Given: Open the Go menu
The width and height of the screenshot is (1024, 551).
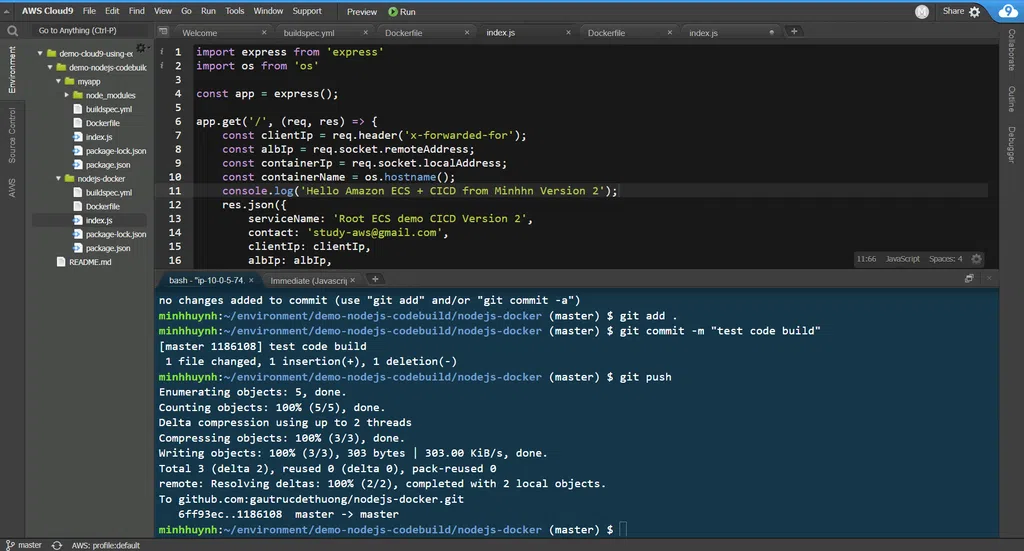Looking at the screenshot, I should point(186,11).
